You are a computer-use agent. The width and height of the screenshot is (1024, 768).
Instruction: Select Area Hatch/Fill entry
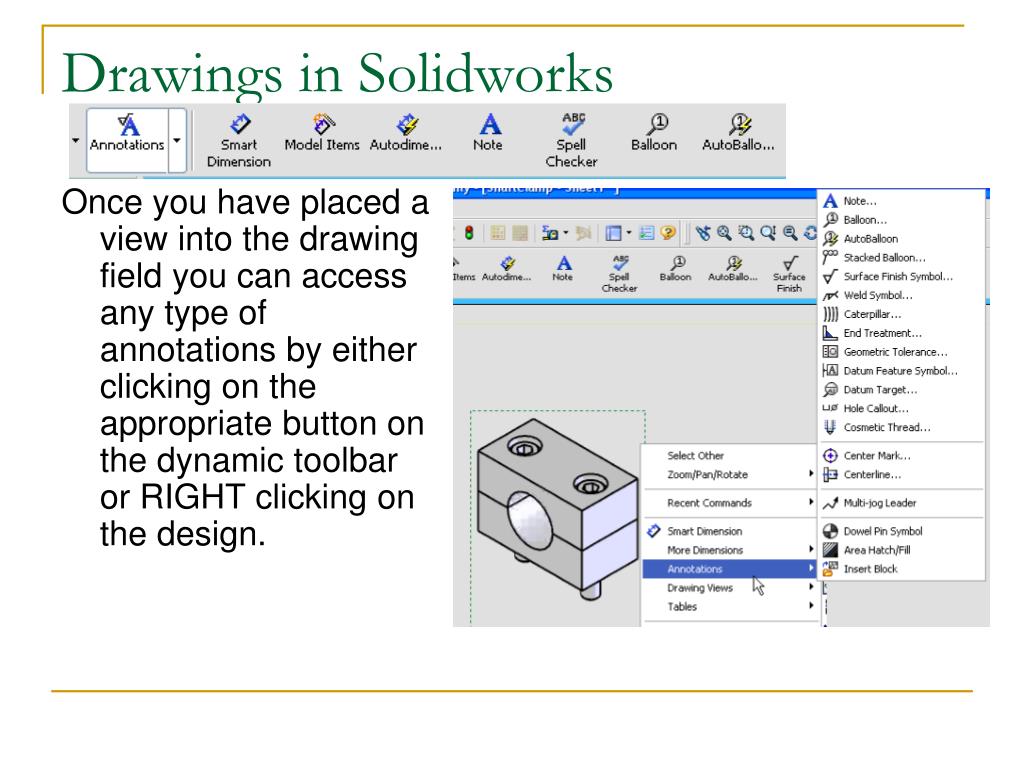coord(902,551)
